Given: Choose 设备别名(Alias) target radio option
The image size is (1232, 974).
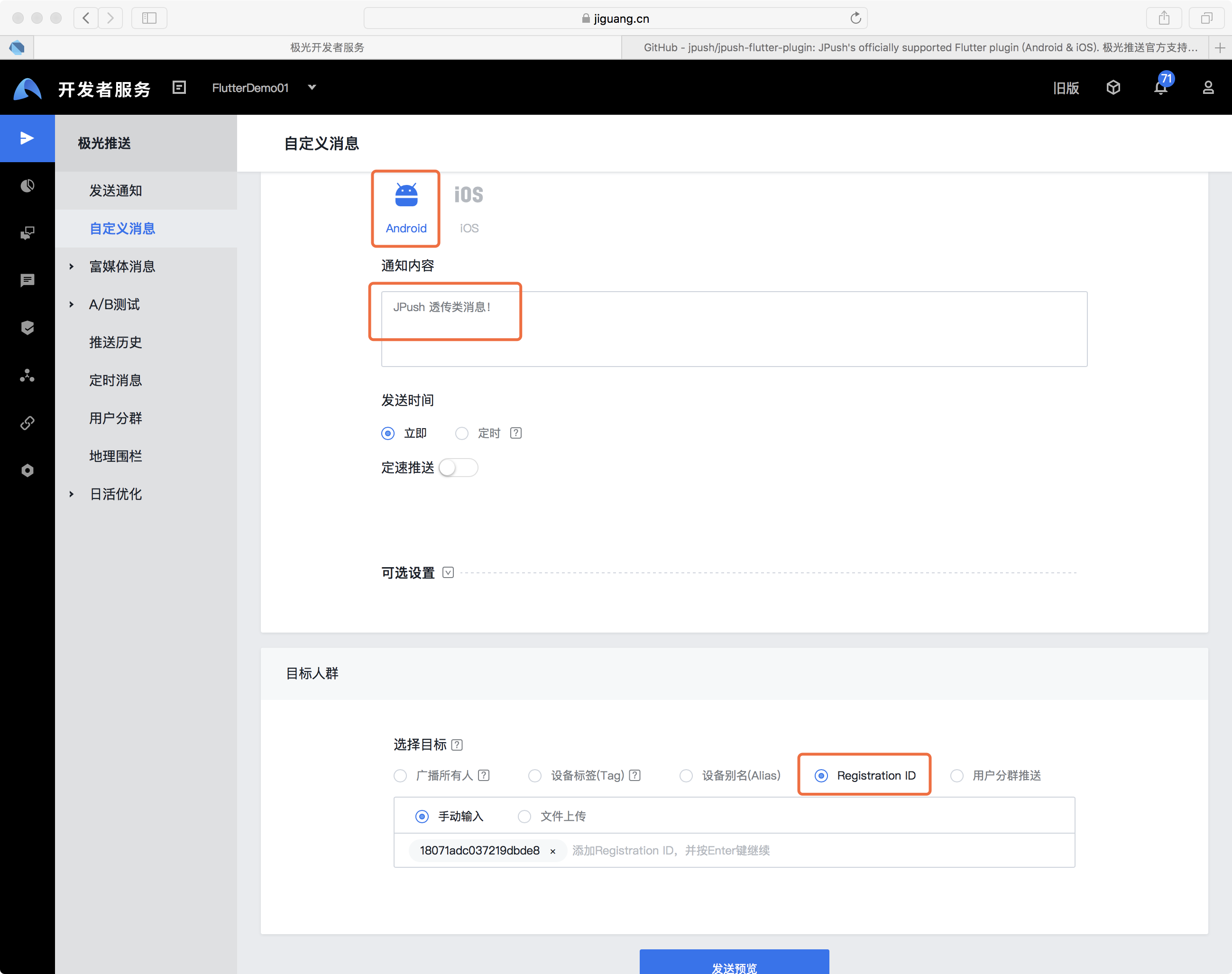Looking at the screenshot, I should click(686, 776).
